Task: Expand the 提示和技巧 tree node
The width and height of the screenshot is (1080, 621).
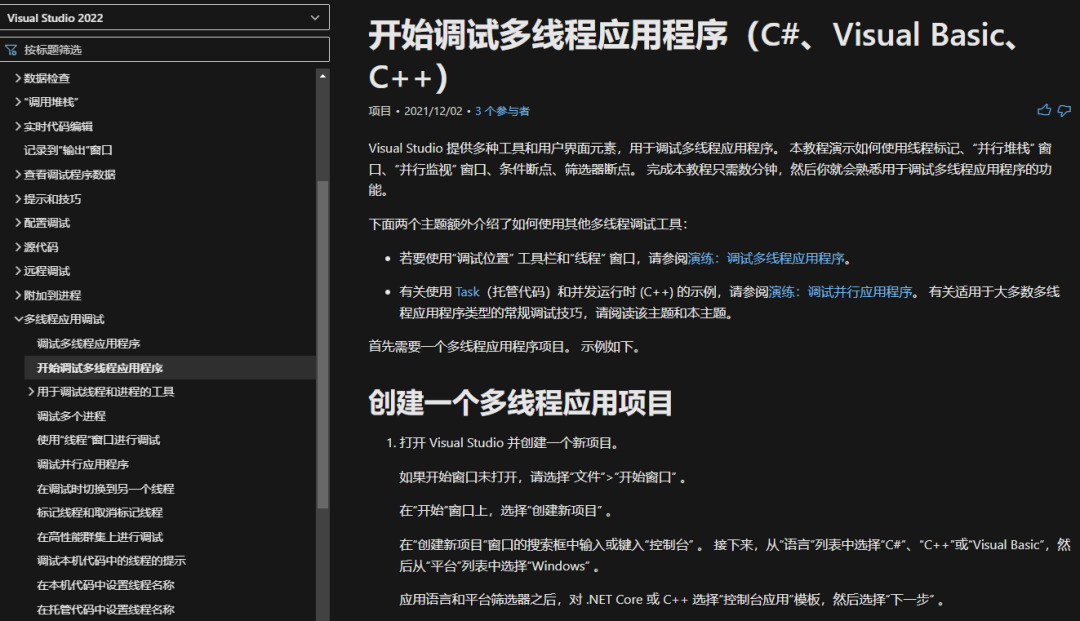Action: [x=18, y=199]
